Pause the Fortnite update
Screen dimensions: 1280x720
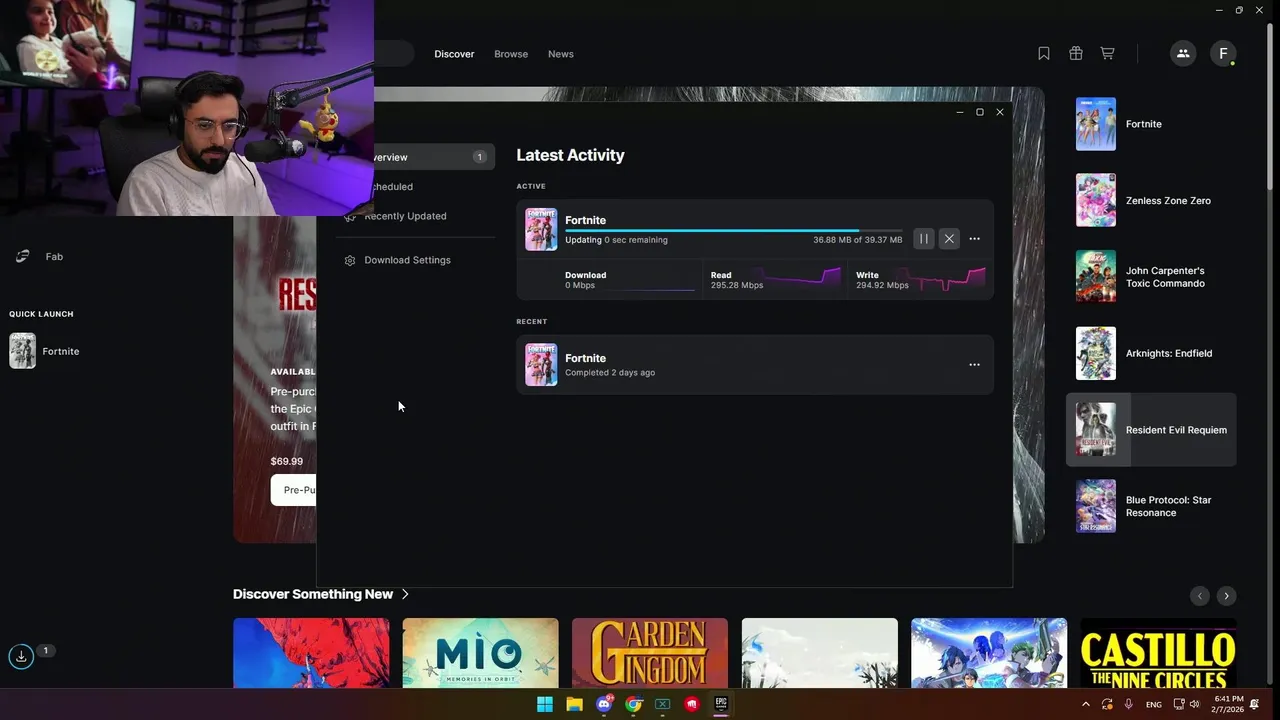point(923,239)
